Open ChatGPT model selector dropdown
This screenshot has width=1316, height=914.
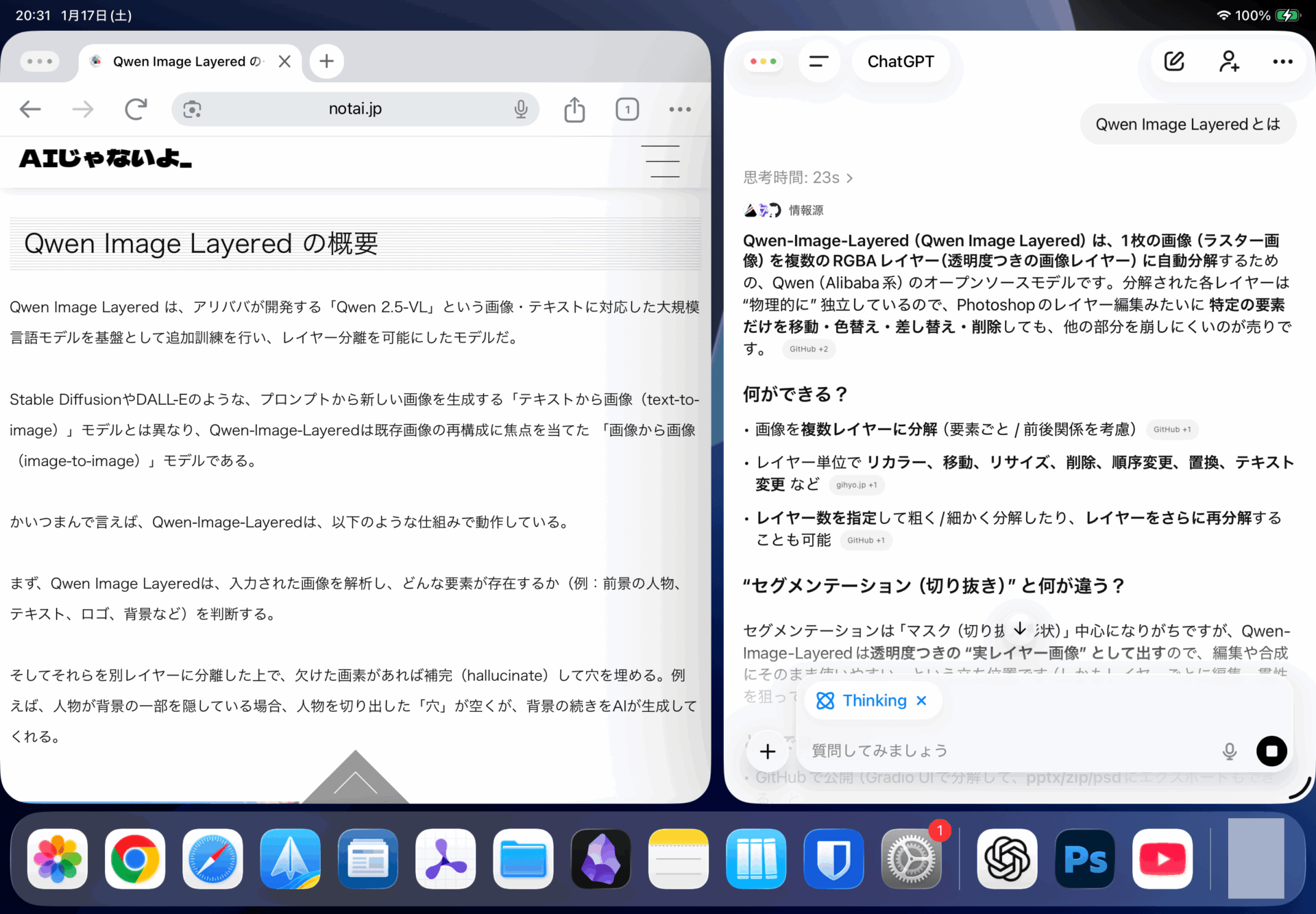pos(900,62)
